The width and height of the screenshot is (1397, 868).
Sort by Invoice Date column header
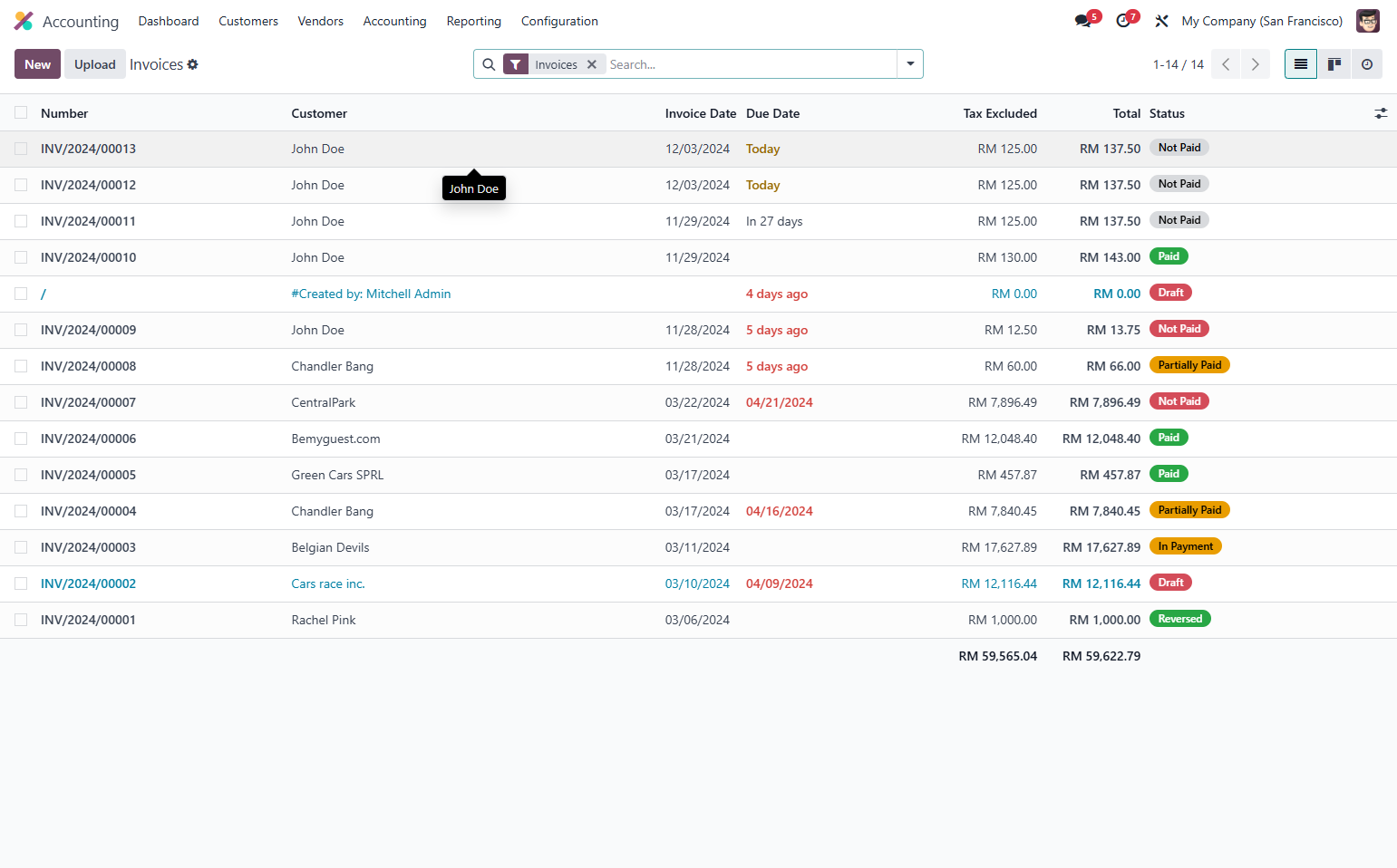[701, 113]
